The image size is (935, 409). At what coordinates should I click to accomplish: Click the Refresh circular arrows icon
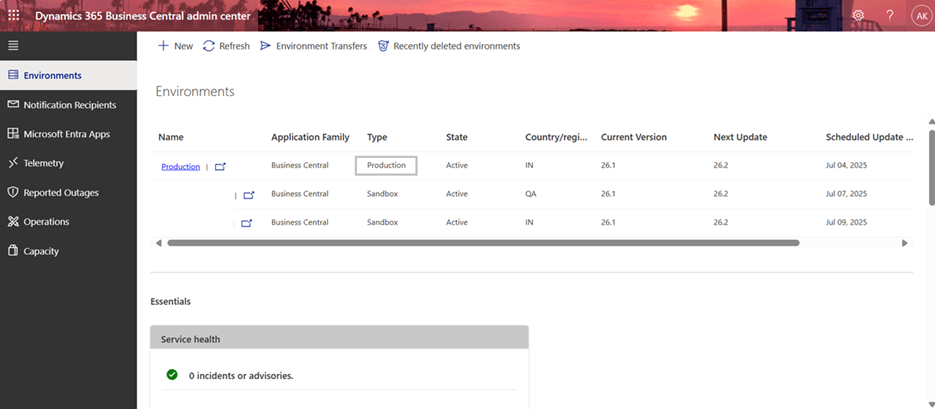coord(209,46)
